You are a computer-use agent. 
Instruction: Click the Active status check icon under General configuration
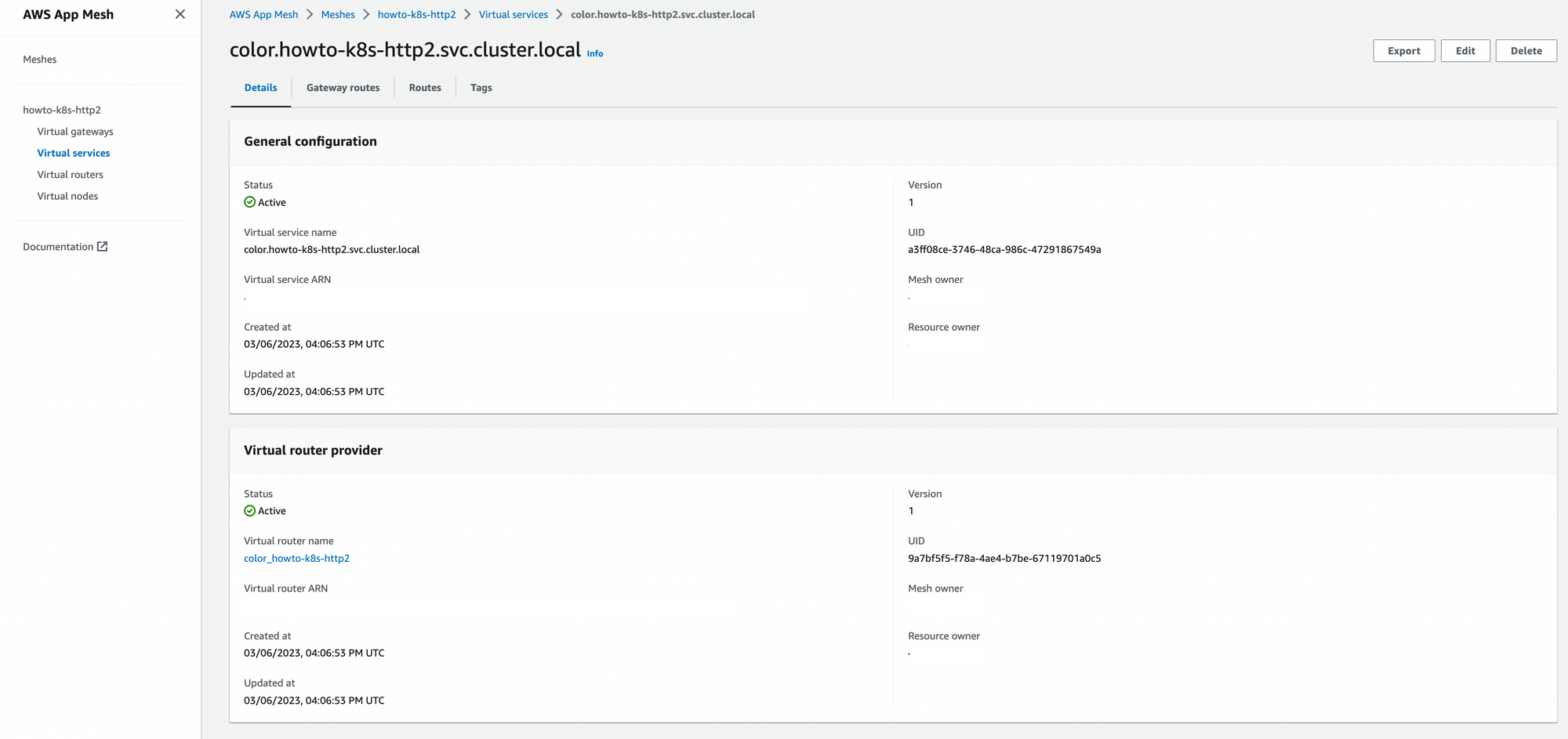249,202
